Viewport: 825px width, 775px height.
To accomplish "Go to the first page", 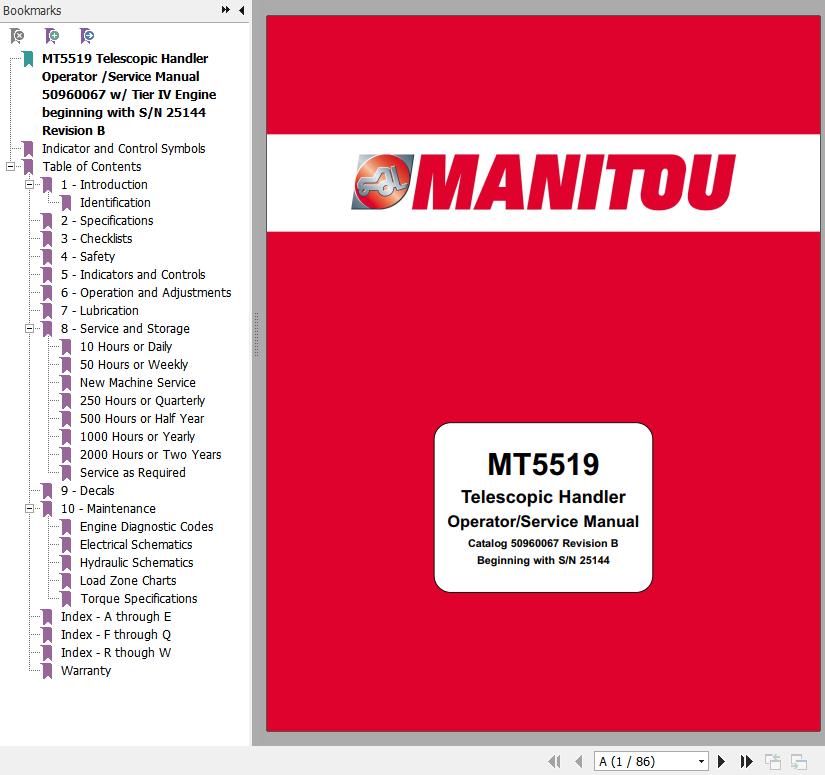I will (554, 761).
